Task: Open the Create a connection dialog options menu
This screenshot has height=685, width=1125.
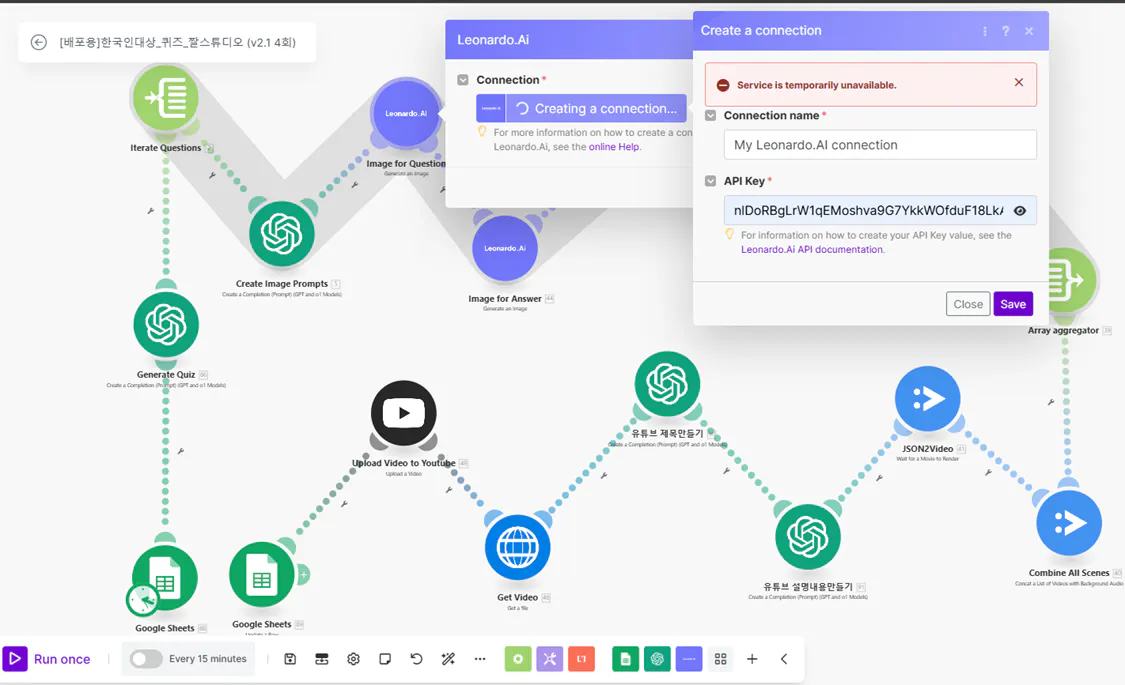Action: click(985, 31)
